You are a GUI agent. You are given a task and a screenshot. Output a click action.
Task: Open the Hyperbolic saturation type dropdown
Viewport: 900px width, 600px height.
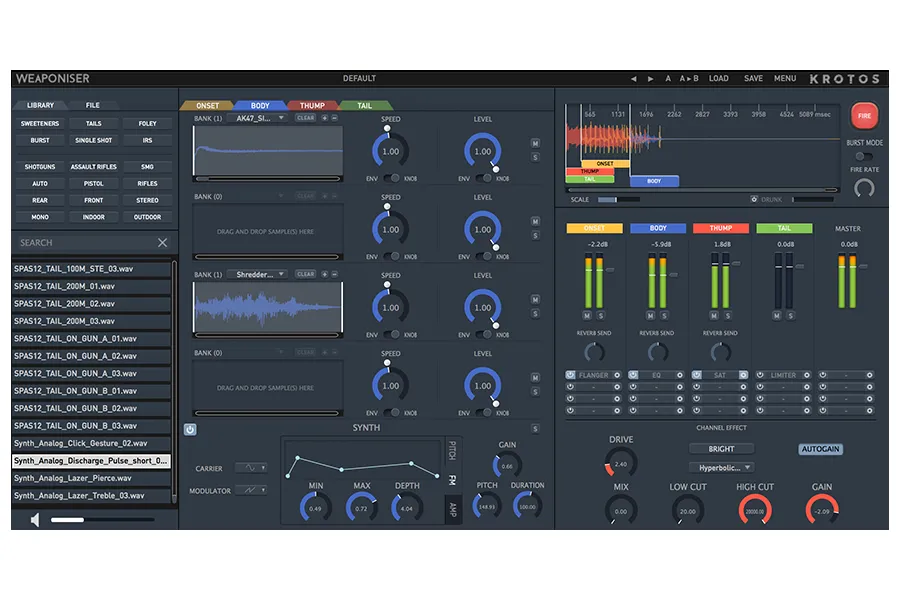coord(721,468)
